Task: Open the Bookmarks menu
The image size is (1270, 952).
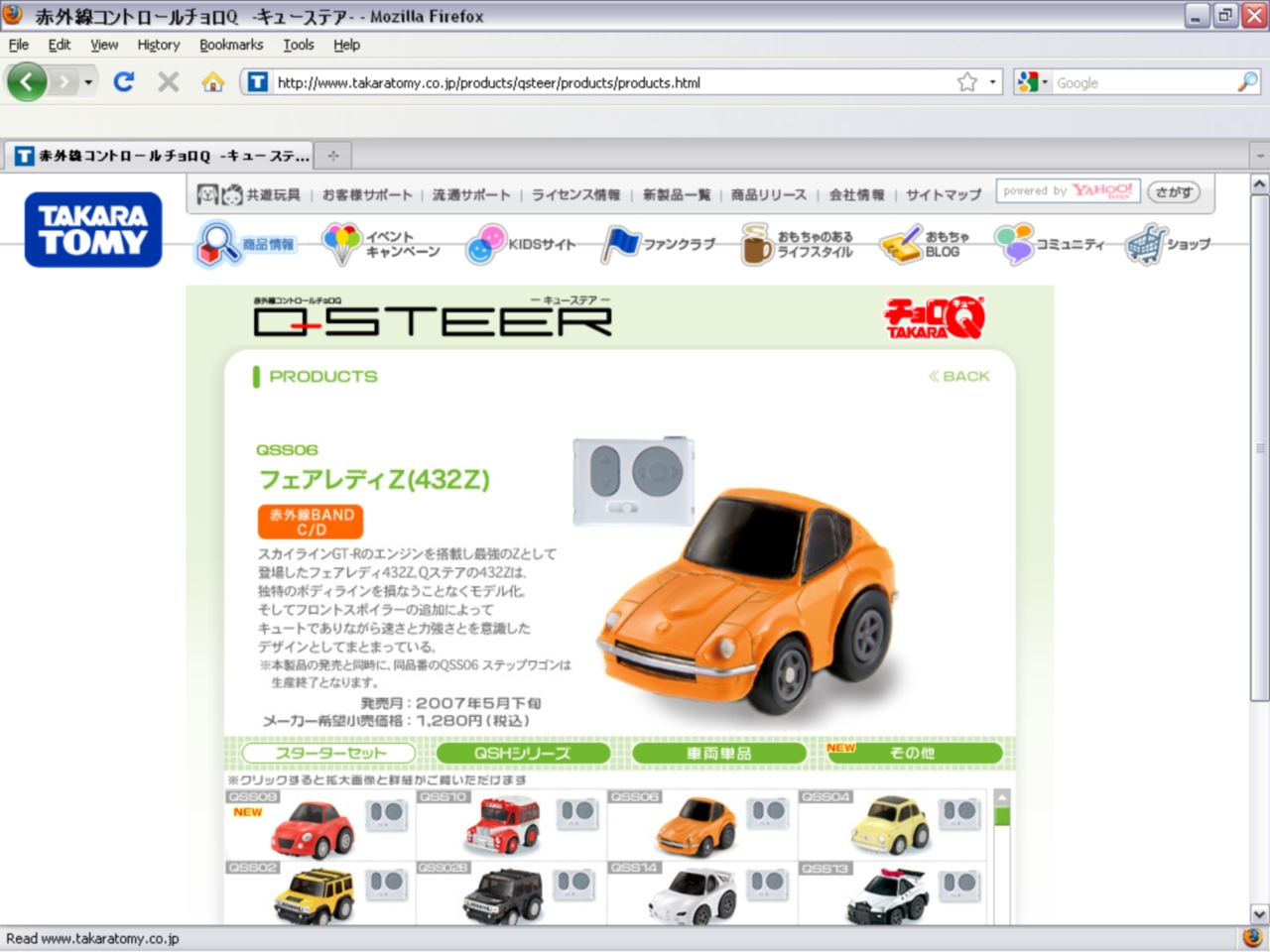Action: tap(231, 45)
